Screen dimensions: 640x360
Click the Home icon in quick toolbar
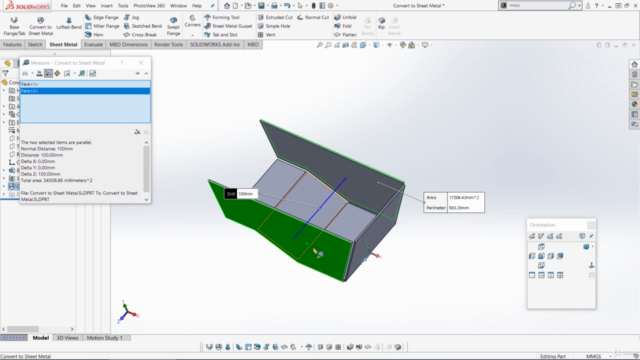[227, 6]
